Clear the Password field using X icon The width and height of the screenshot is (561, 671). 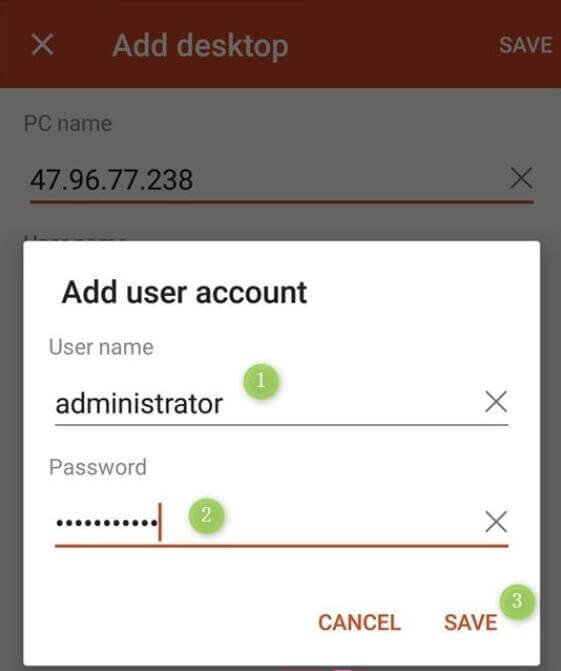pyautogui.click(x=496, y=522)
